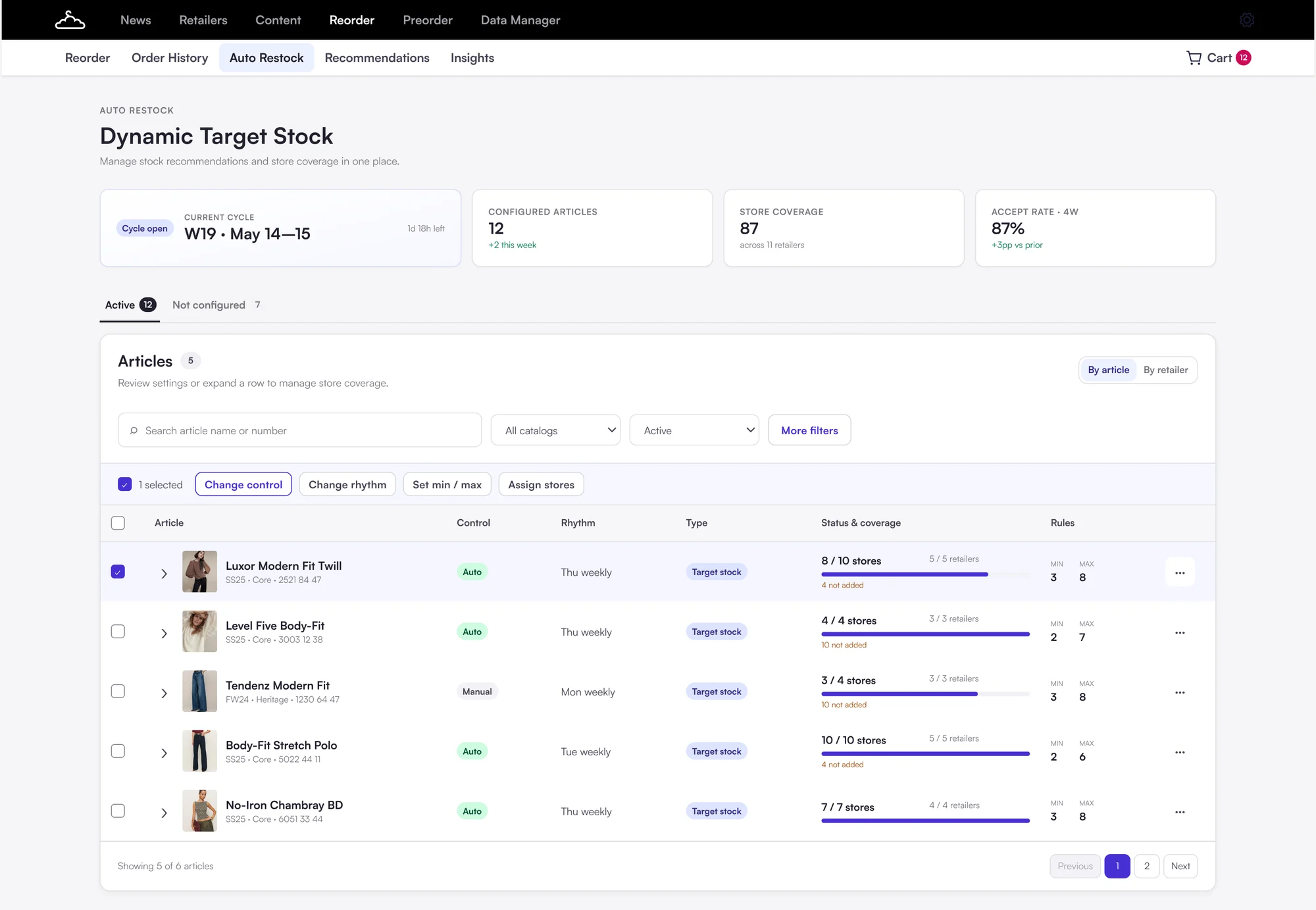Click Luxor Modern Fit Twill coverage progress bar
This screenshot has height=910, width=1316.
pos(925,574)
